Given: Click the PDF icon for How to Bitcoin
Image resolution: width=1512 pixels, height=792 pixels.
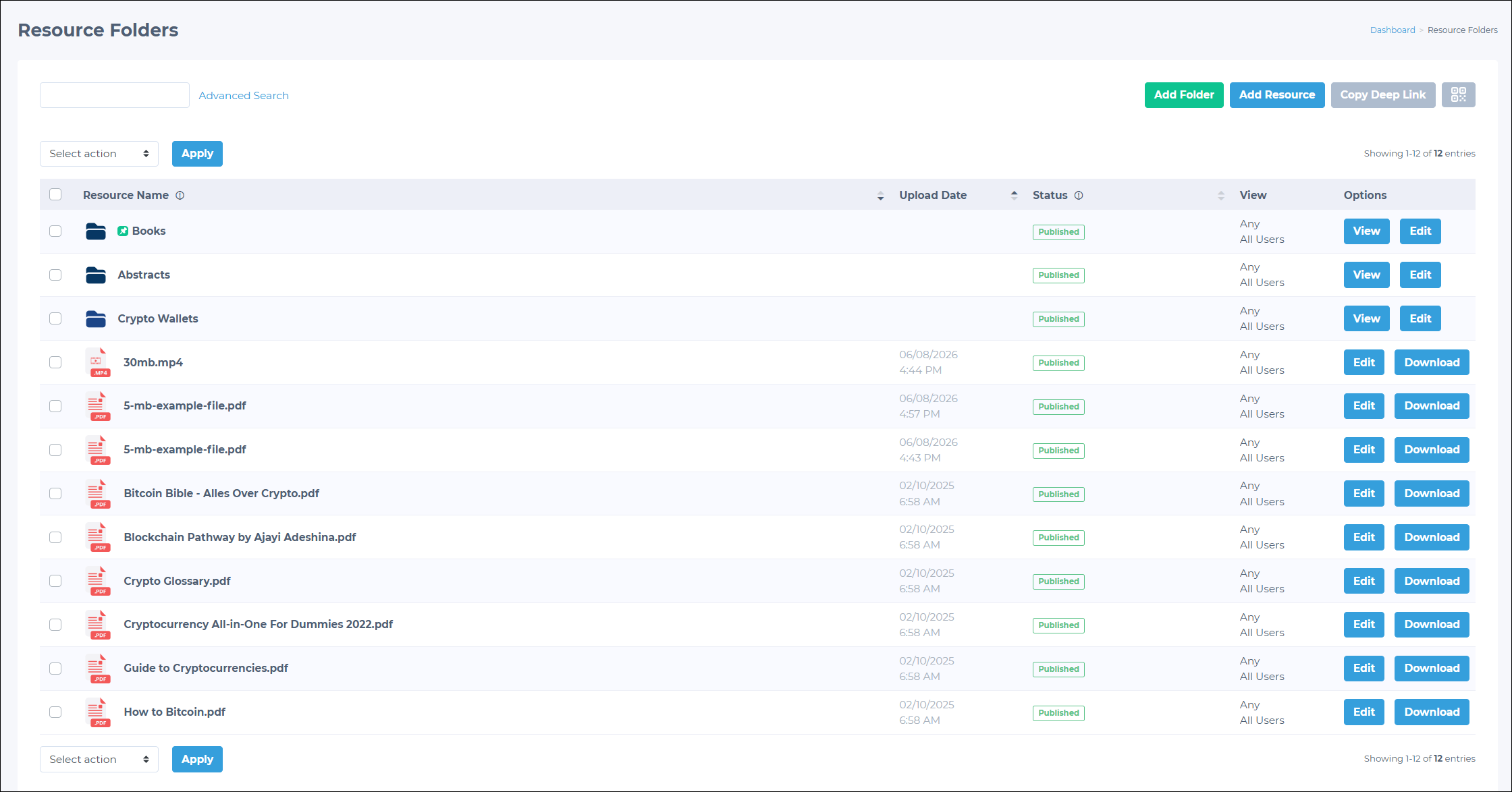Looking at the screenshot, I should point(99,712).
